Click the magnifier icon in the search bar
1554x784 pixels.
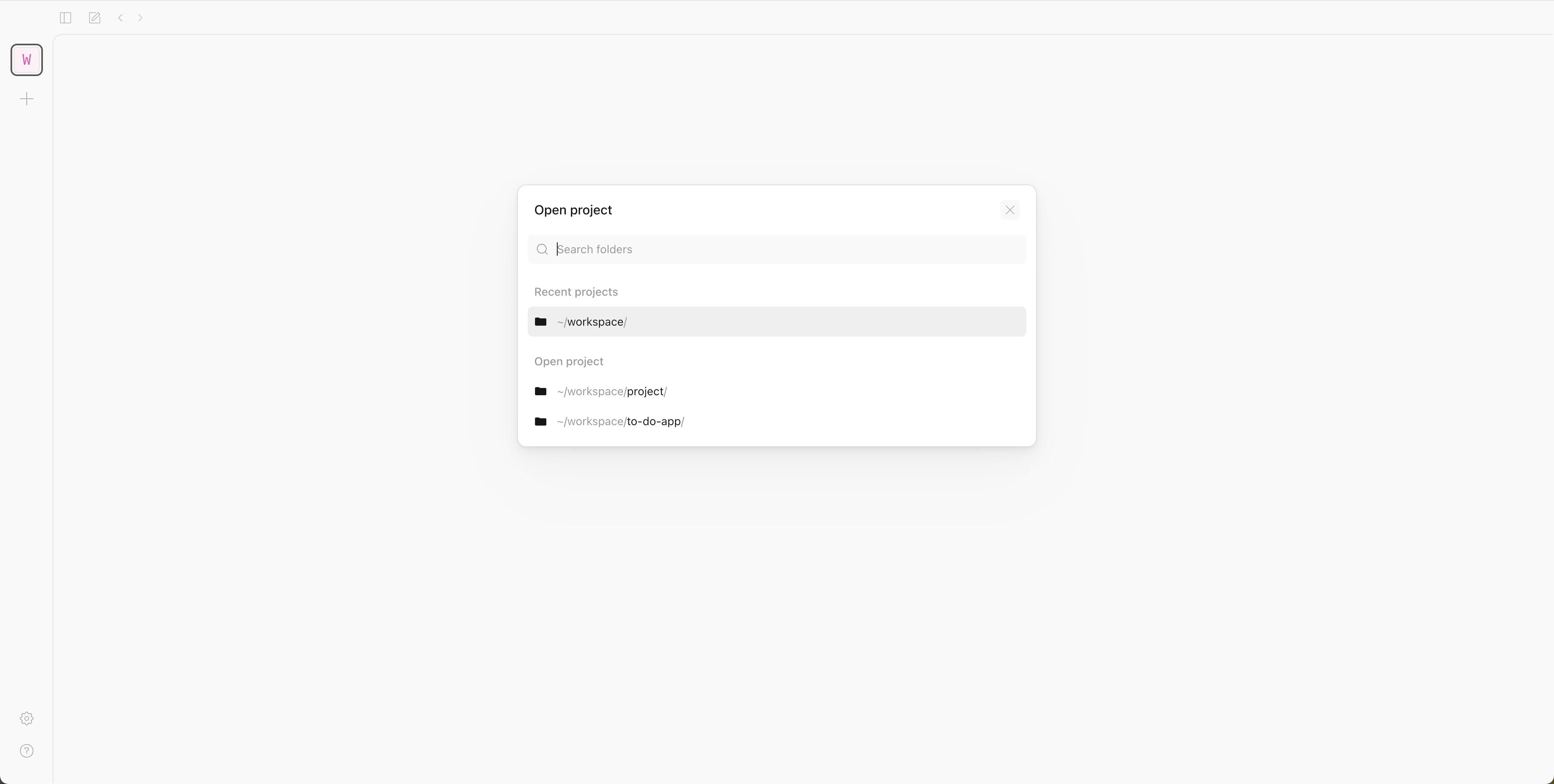[542, 249]
